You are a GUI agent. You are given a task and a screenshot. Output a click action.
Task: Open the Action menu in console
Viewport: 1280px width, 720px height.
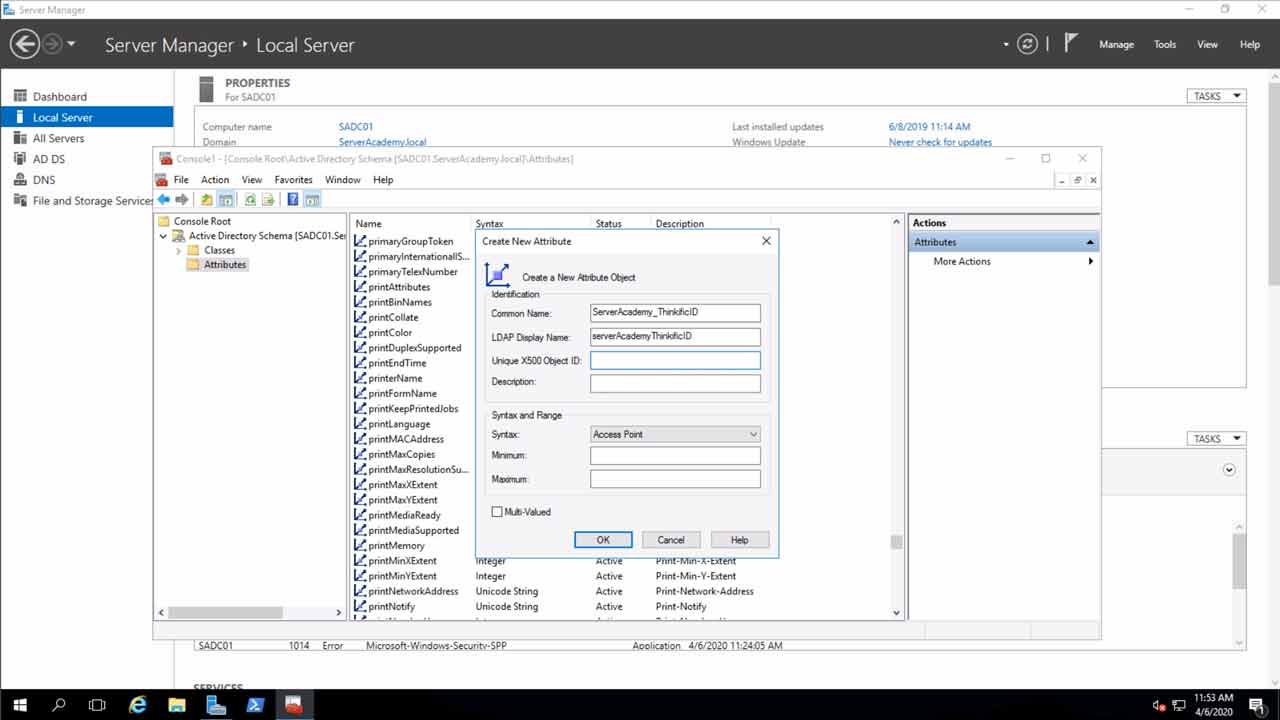tap(215, 180)
